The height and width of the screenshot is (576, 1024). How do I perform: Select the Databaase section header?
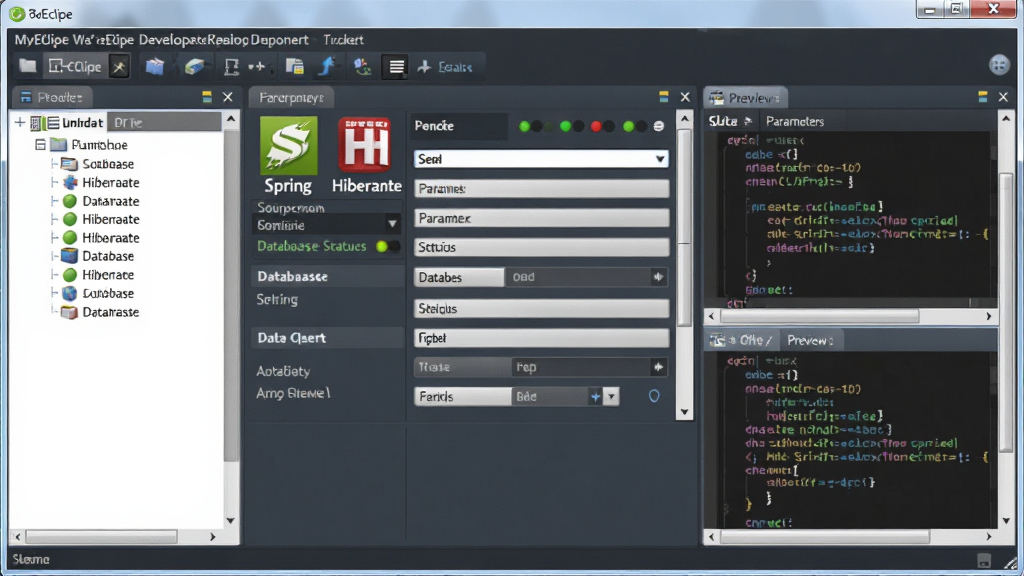point(327,276)
